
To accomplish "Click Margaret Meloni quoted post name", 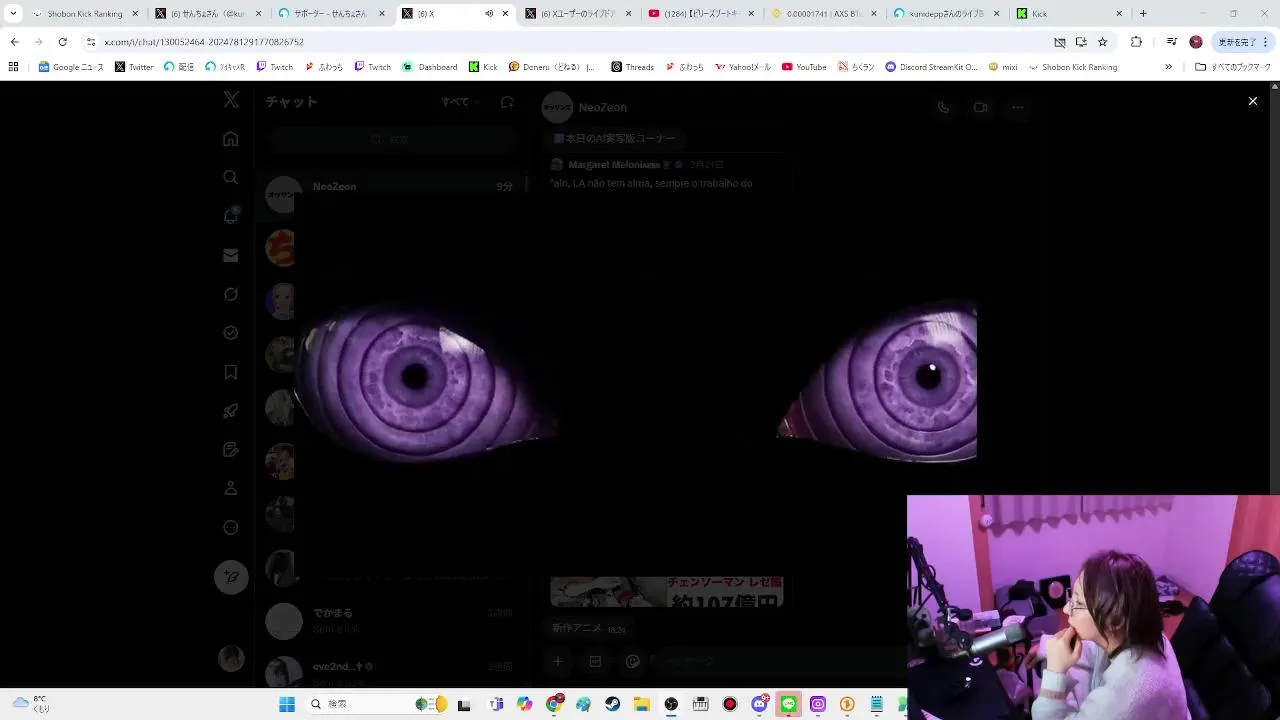I will [613, 164].
